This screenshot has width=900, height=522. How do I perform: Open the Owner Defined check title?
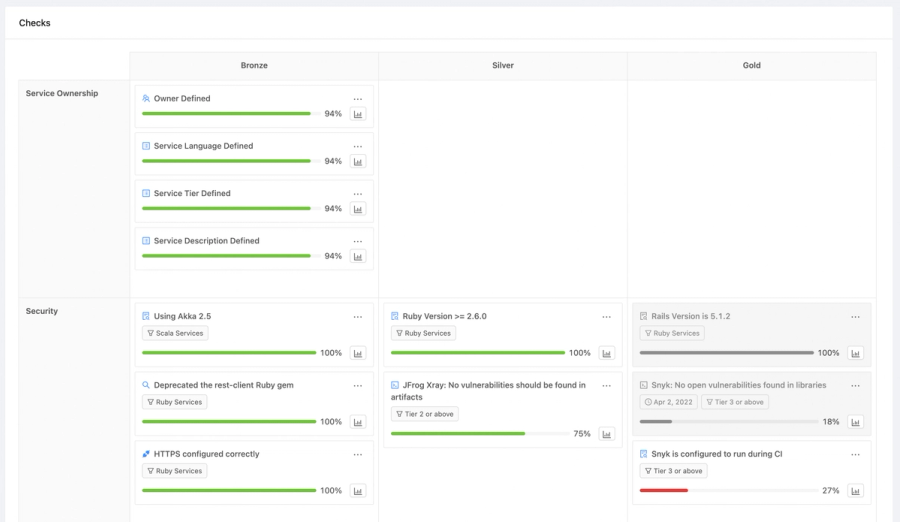click(182, 99)
